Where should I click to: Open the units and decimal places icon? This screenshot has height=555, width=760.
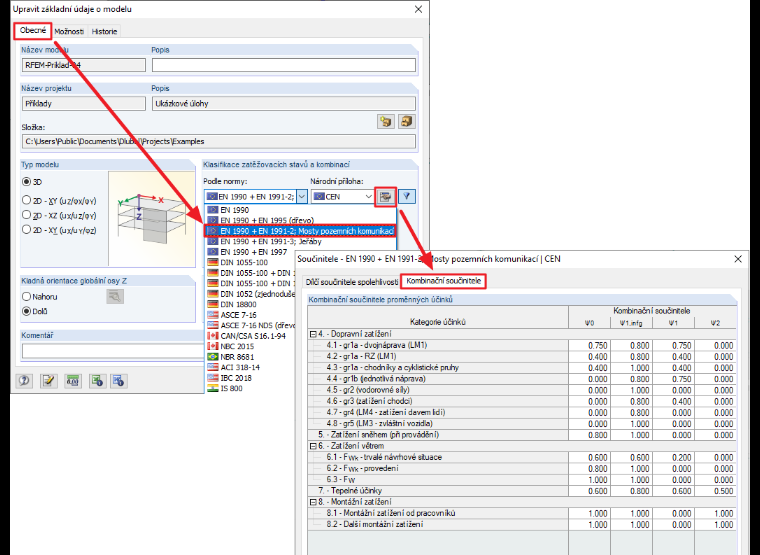click(73, 381)
